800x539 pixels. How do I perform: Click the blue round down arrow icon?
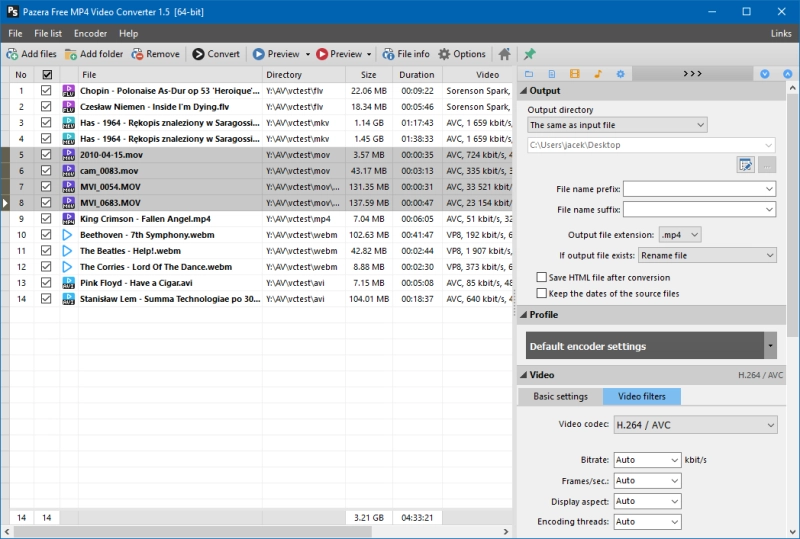tap(764, 74)
